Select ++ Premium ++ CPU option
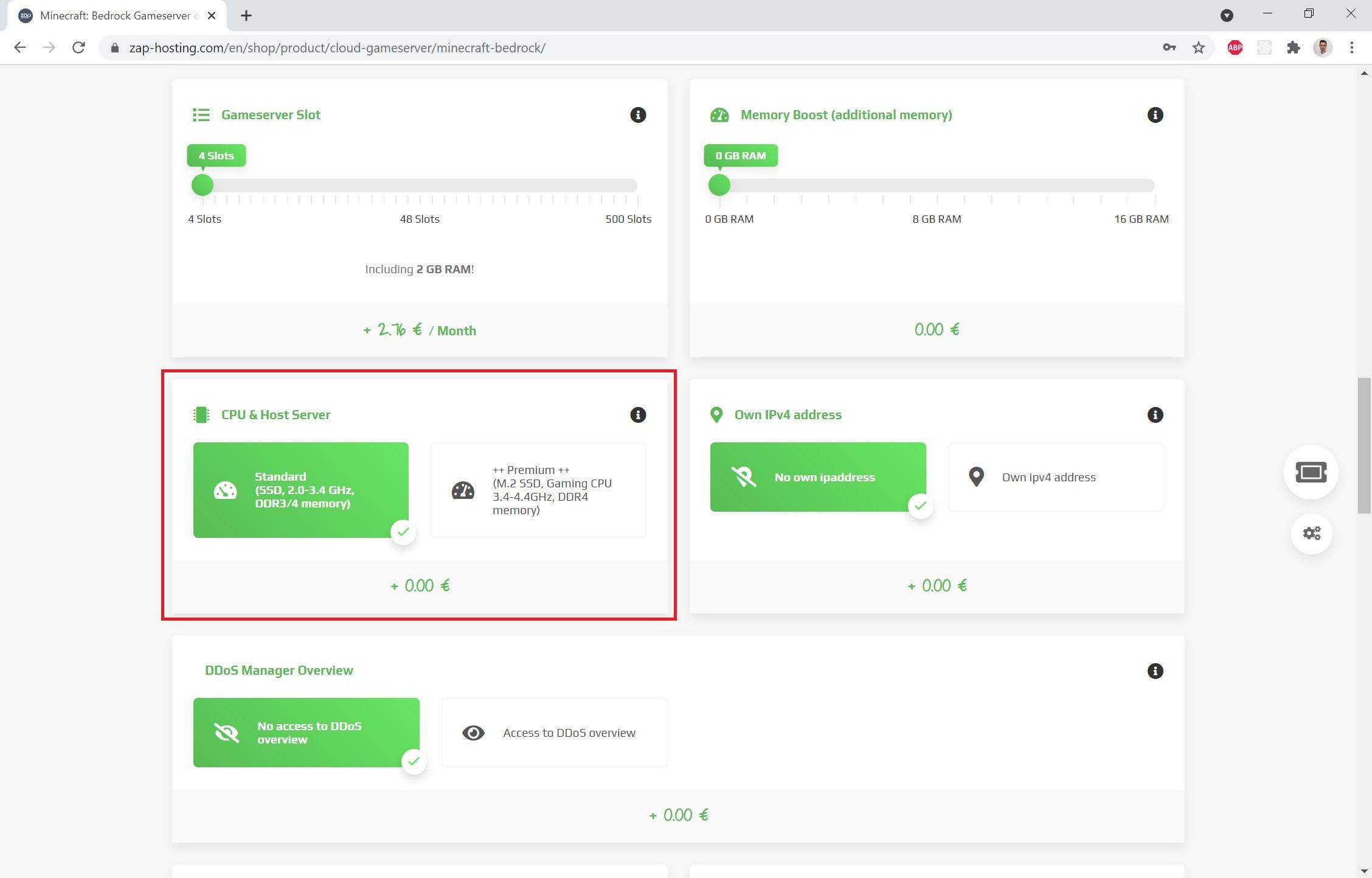Screen dimensions: 1372x878 tap(538, 490)
